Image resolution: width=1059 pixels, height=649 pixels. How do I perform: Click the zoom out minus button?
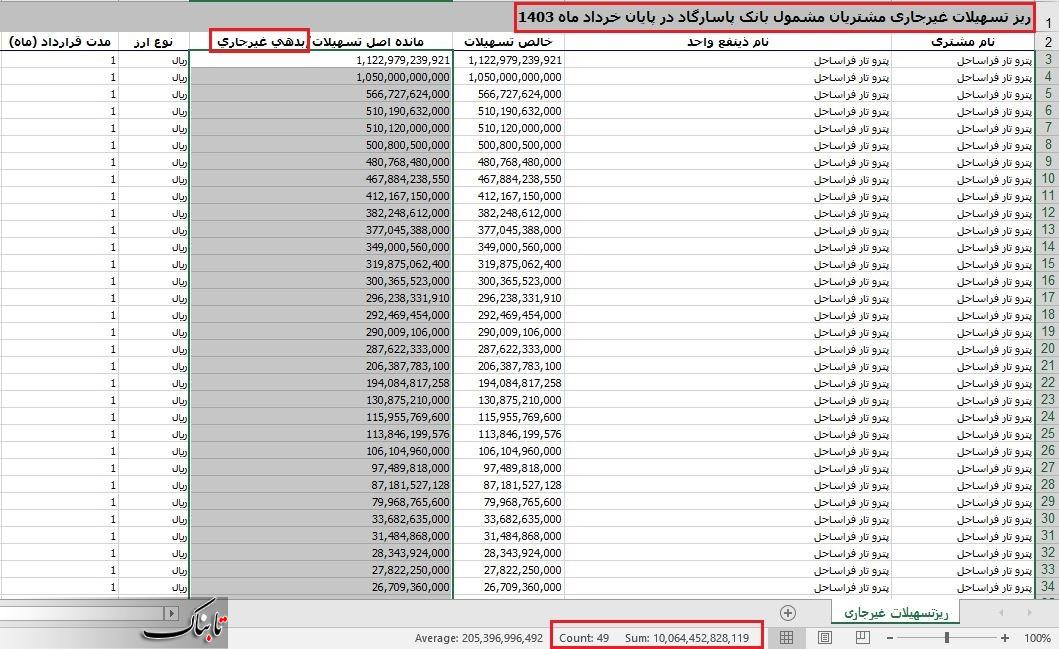click(x=890, y=638)
